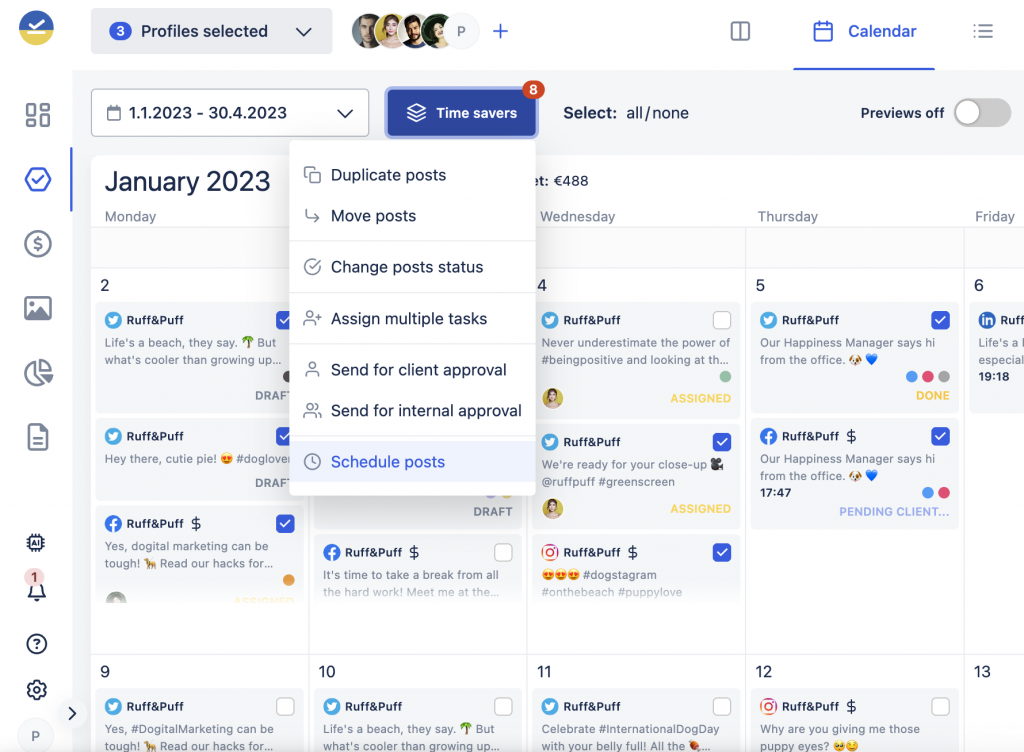This screenshot has width=1024, height=752.
Task: Click the Time savers button
Action: [x=462, y=113]
